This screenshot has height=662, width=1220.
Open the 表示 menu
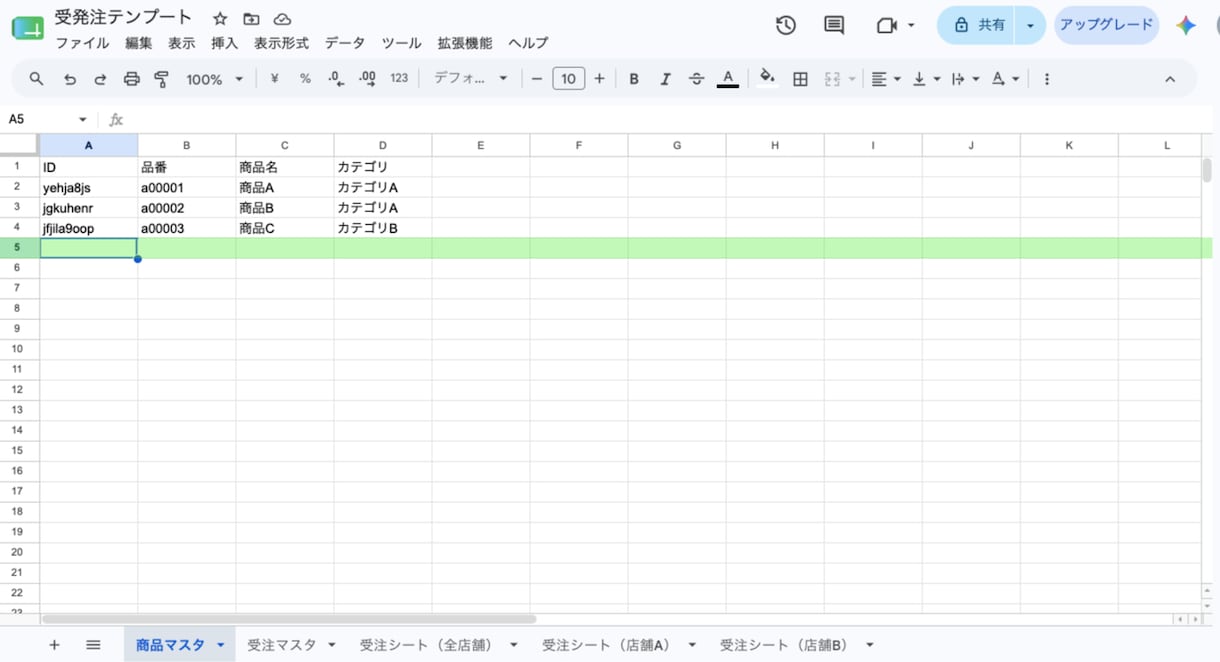click(x=182, y=44)
